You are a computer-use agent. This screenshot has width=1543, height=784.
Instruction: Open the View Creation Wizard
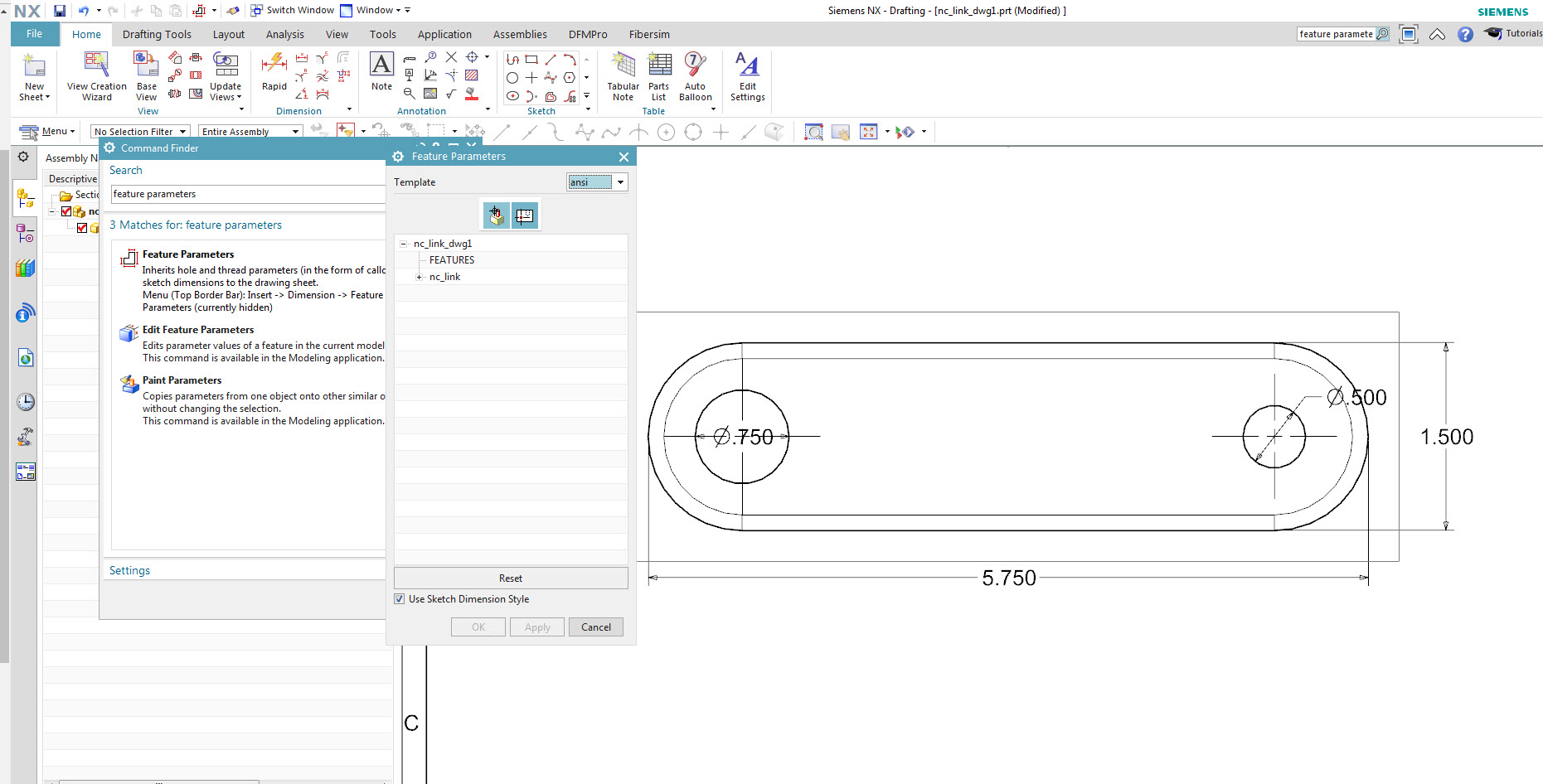(x=95, y=75)
